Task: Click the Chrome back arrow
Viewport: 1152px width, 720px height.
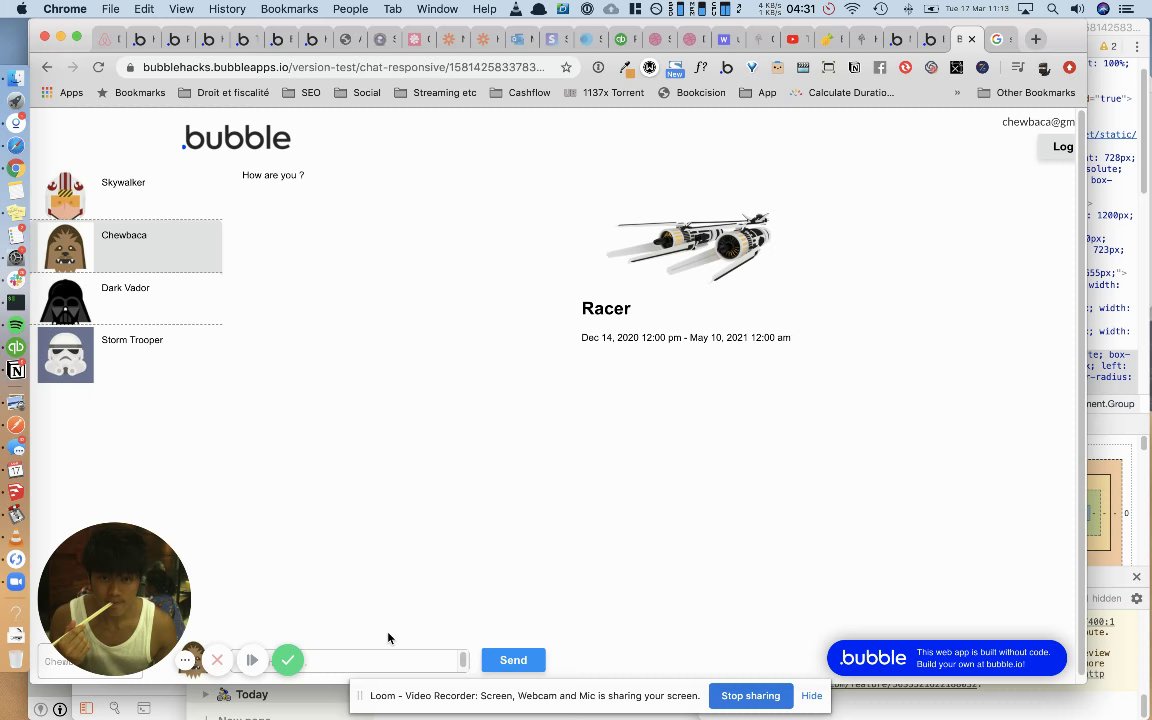Action: click(47, 67)
